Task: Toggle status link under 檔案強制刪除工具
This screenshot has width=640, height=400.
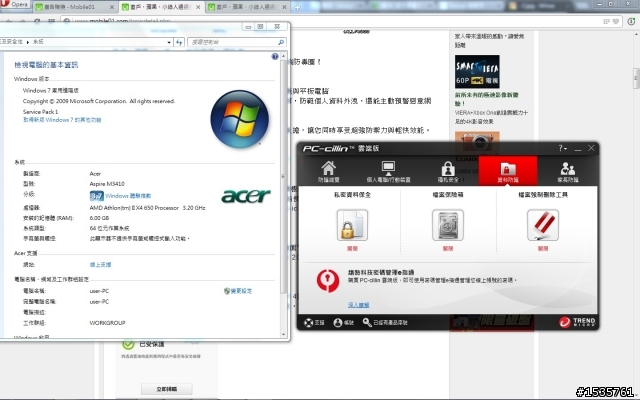Action: [x=543, y=248]
